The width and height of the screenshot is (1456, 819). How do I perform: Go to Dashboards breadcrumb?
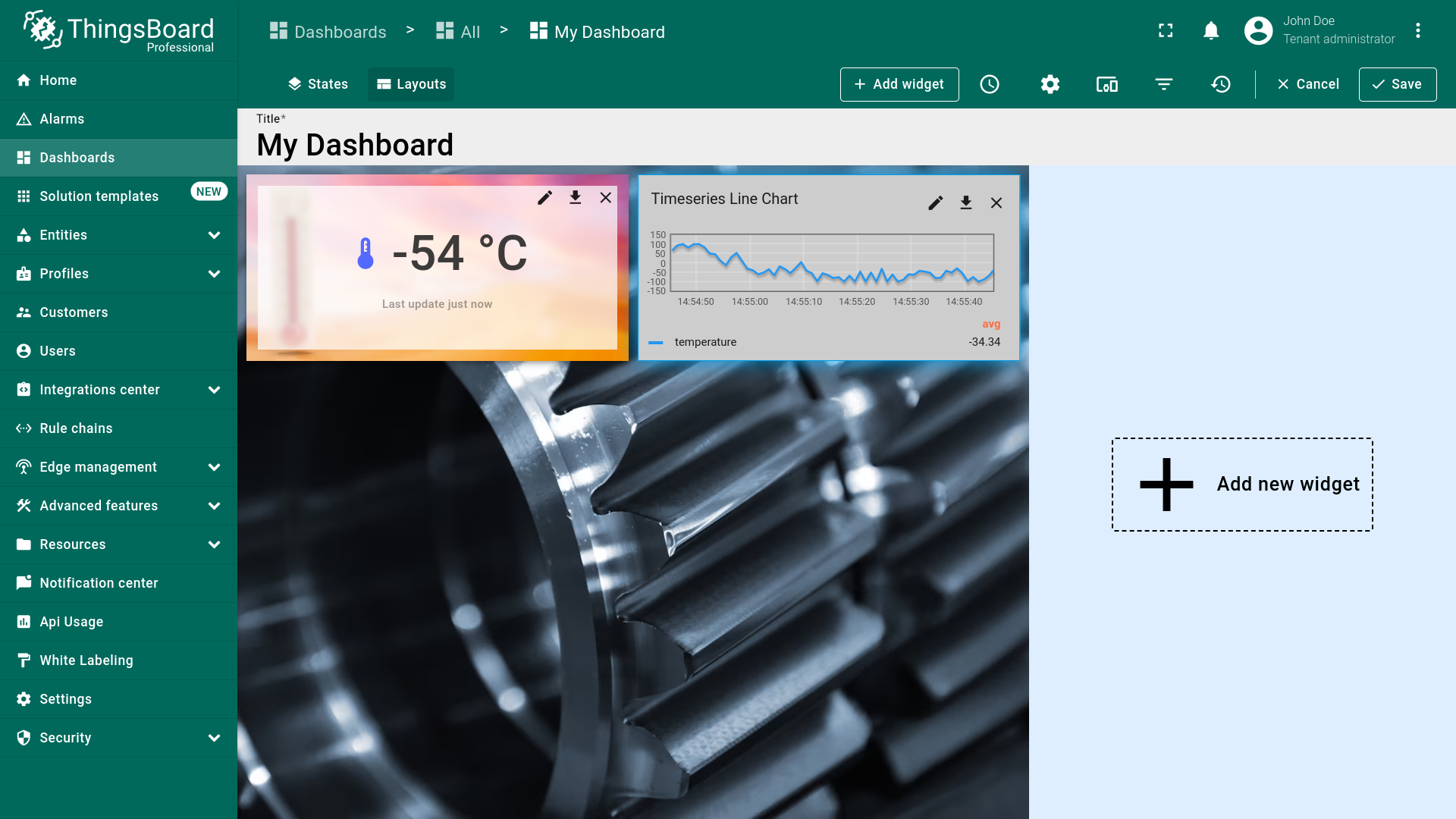click(328, 32)
